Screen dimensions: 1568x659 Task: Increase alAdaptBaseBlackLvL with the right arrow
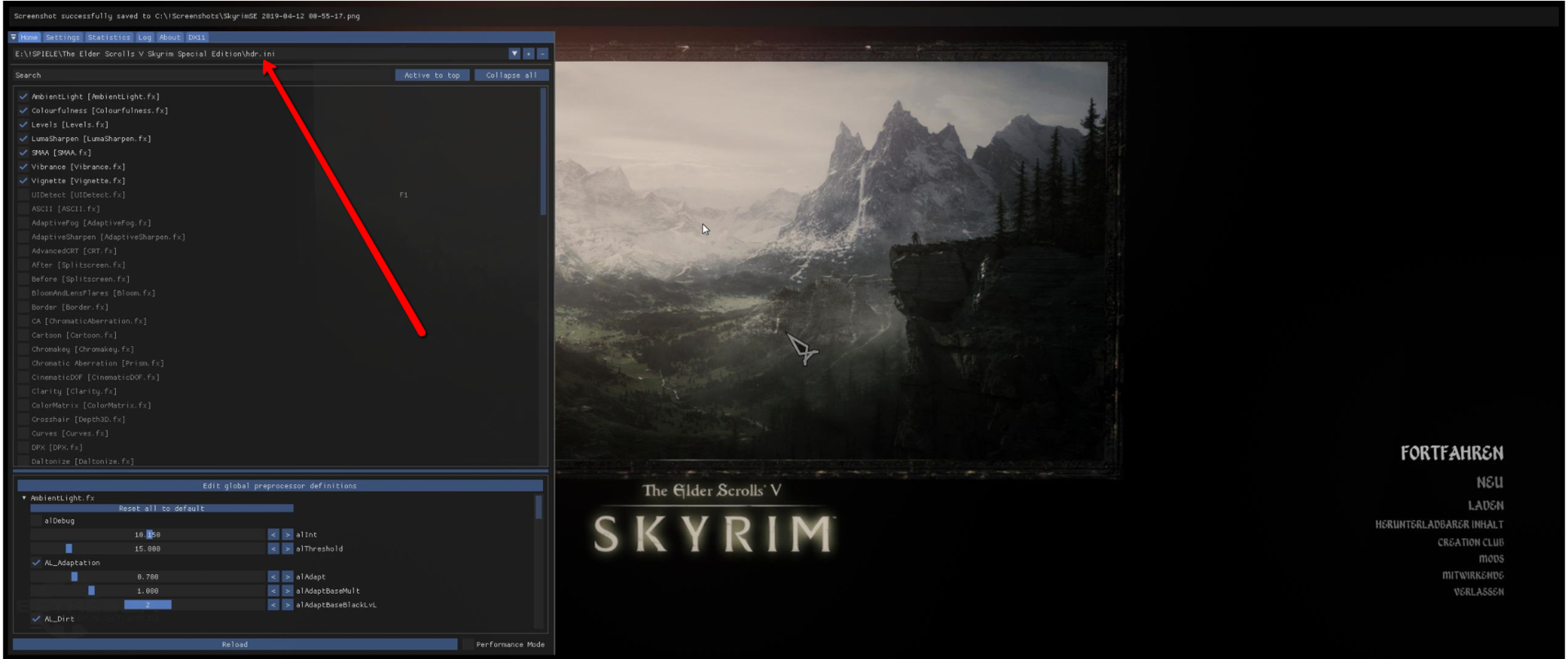(x=287, y=605)
